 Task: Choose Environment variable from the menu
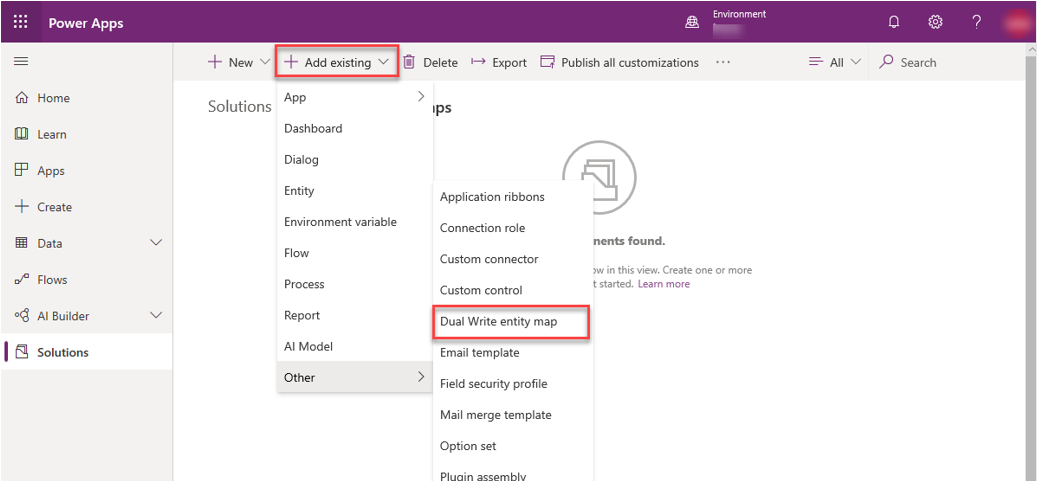pos(340,222)
